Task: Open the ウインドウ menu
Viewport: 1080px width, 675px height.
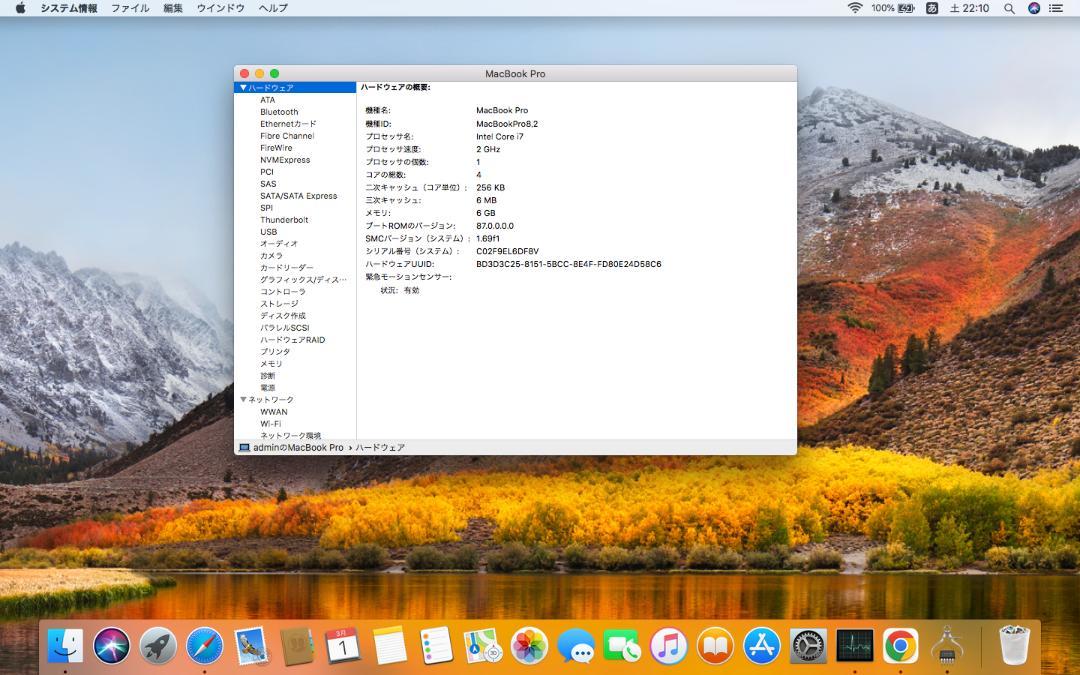Action: [220, 8]
